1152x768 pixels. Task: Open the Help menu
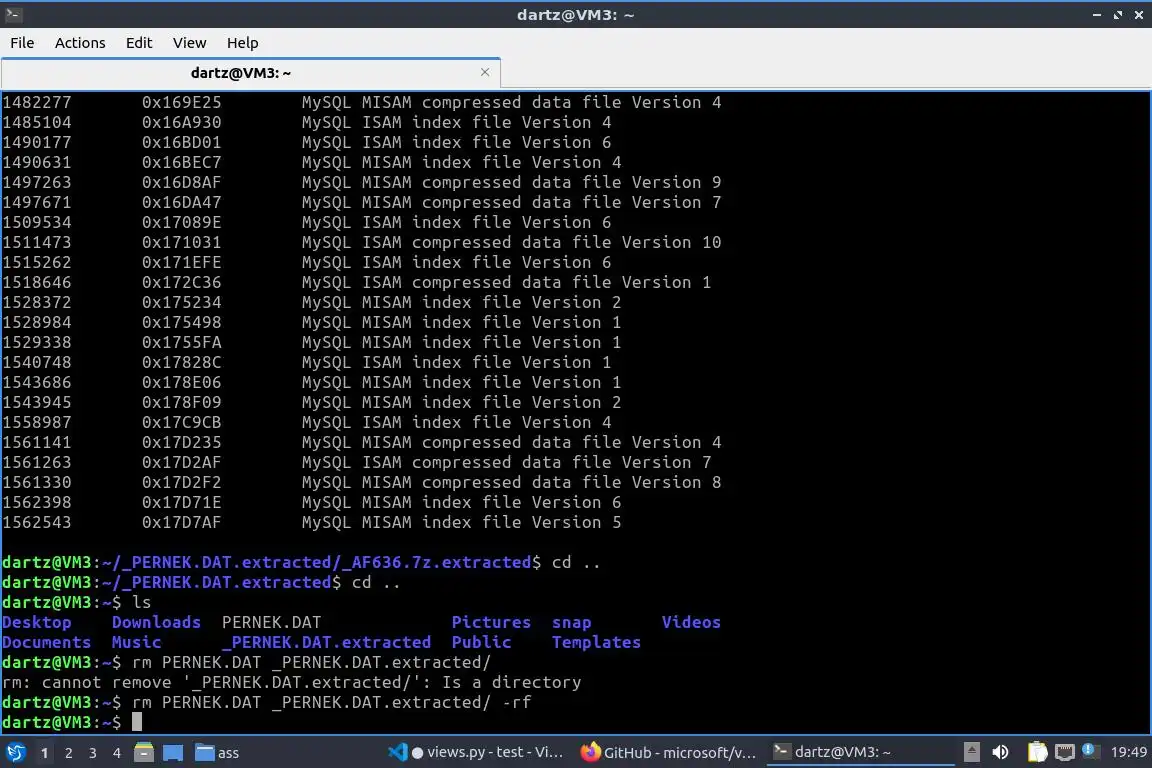pyautogui.click(x=242, y=43)
